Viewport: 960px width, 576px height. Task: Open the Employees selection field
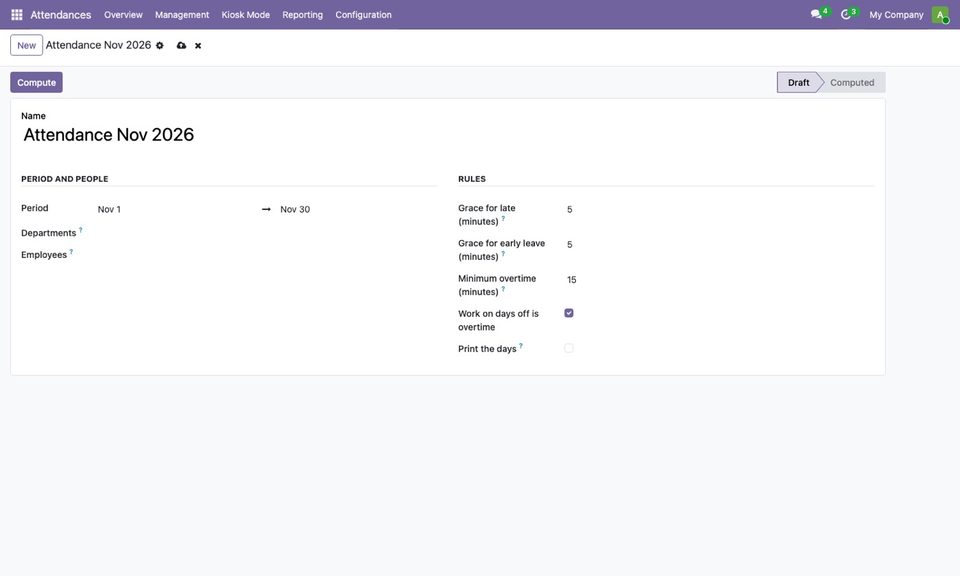coord(266,255)
